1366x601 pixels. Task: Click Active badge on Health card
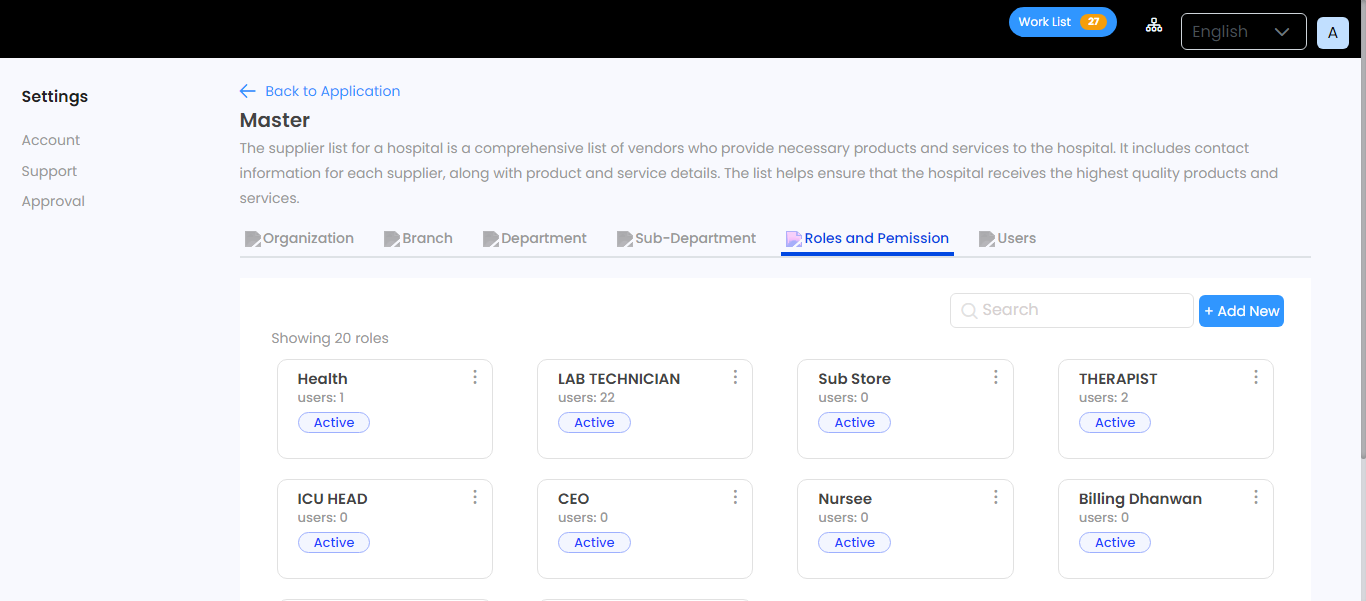pyautogui.click(x=334, y=423)
